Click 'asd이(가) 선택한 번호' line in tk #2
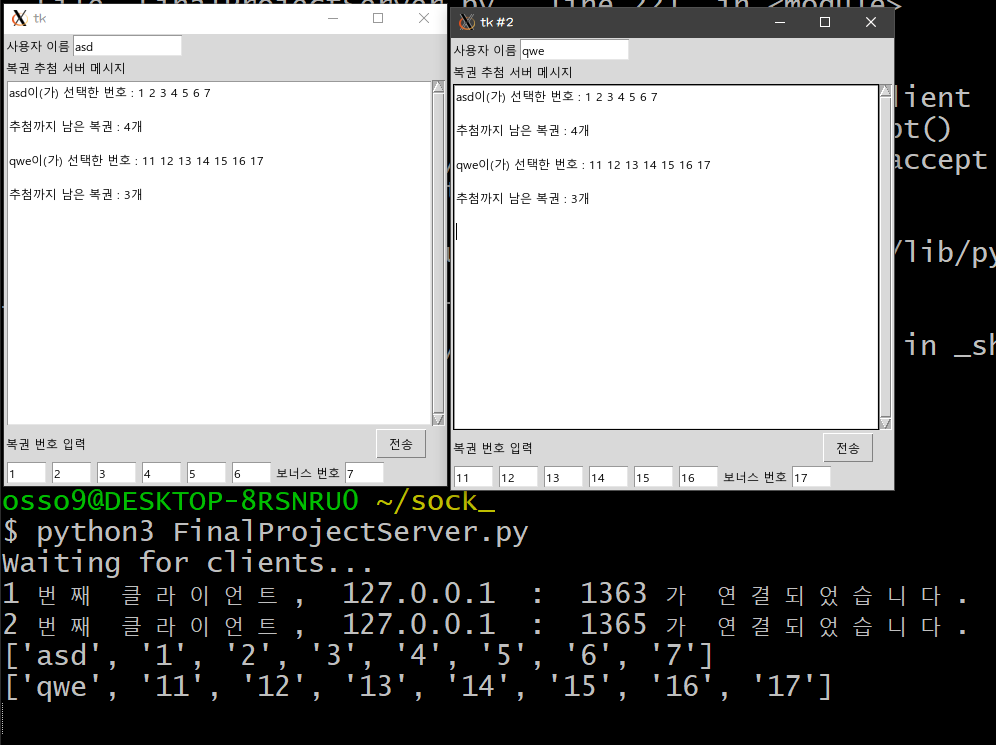 pos(557,97)
